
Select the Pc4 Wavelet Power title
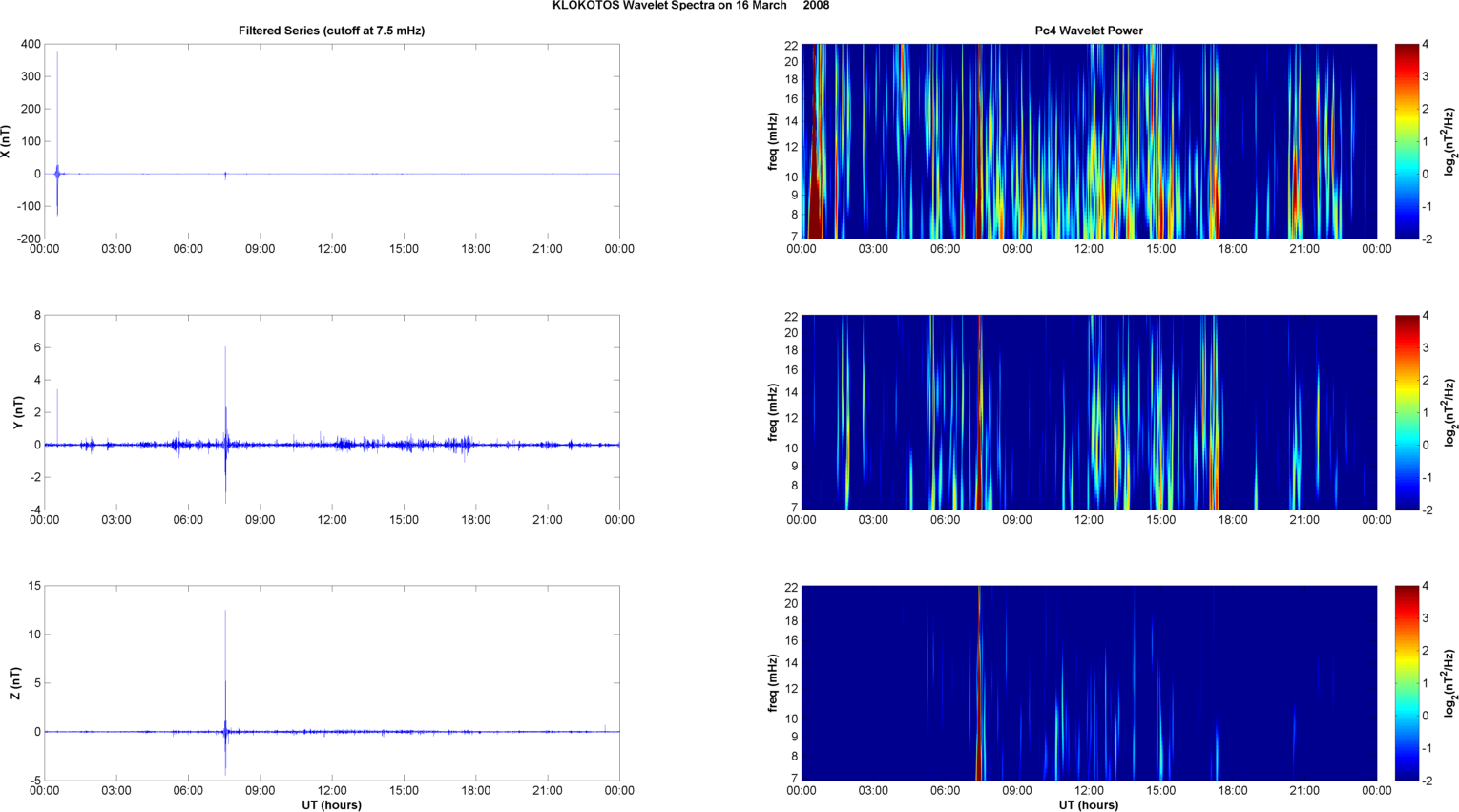point(1089,31)
